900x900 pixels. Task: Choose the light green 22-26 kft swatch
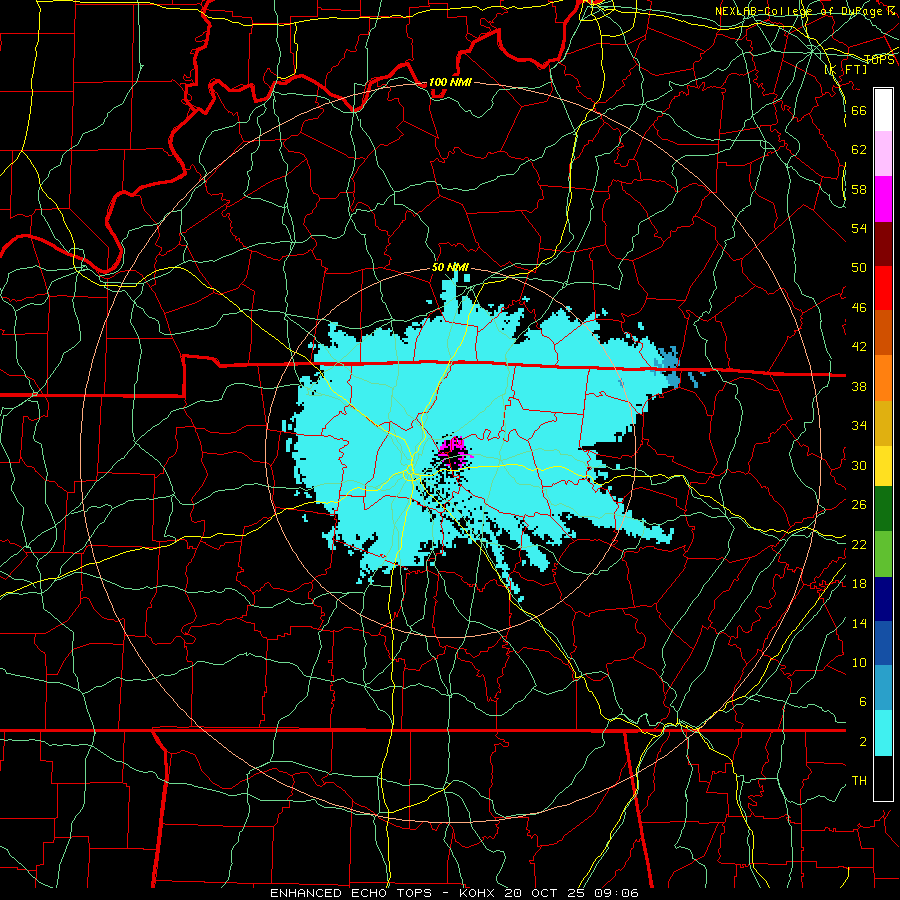(883, 554)
